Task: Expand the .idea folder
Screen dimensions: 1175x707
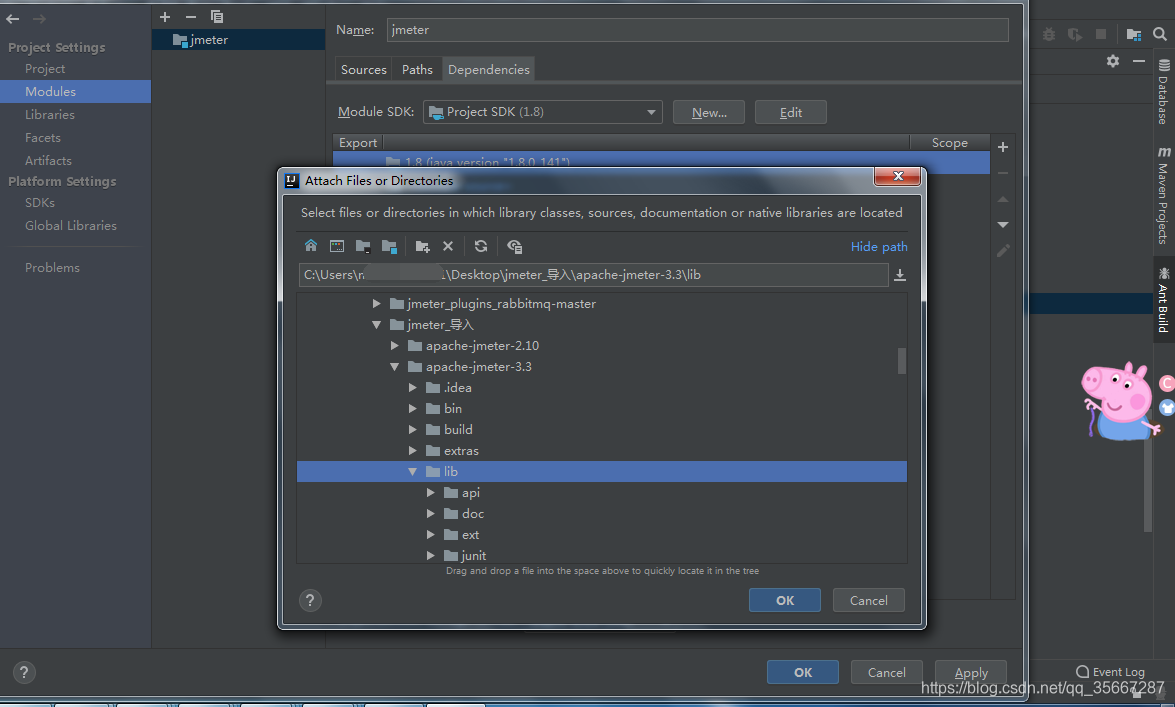Action: 413,388
